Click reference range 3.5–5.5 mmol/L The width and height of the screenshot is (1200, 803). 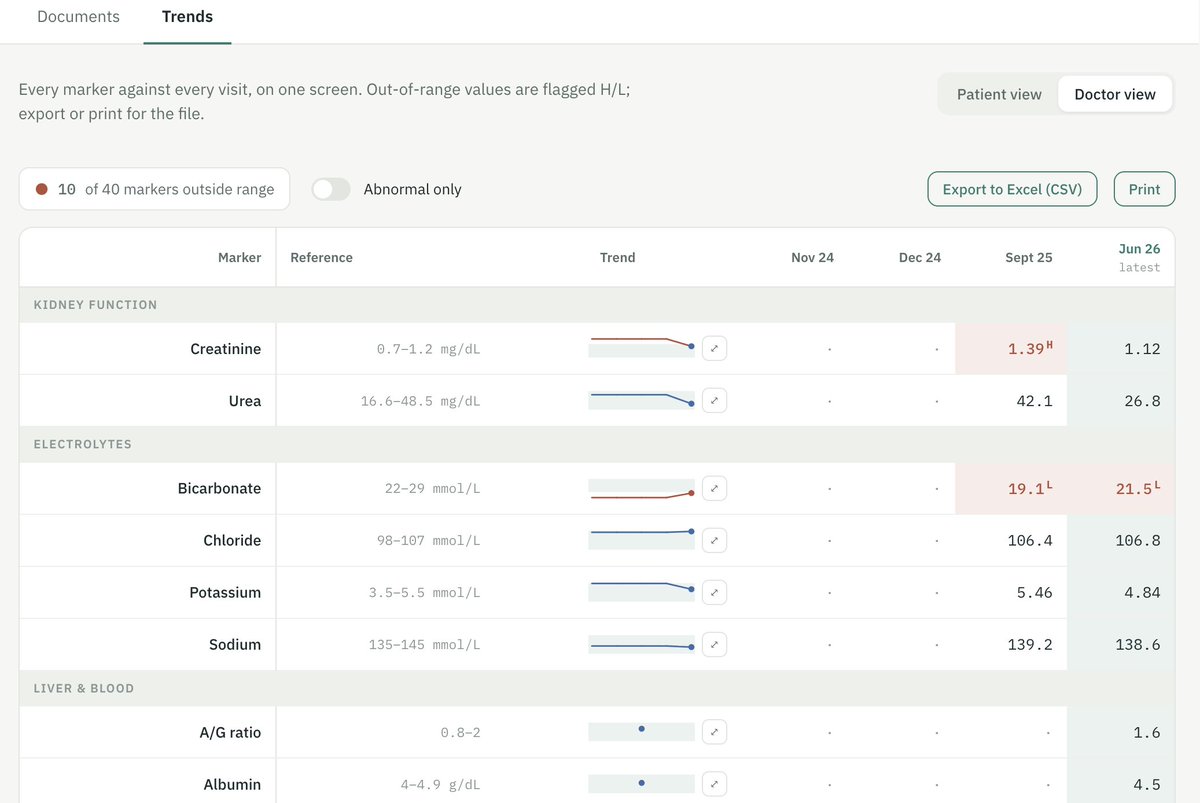point(424,593)
